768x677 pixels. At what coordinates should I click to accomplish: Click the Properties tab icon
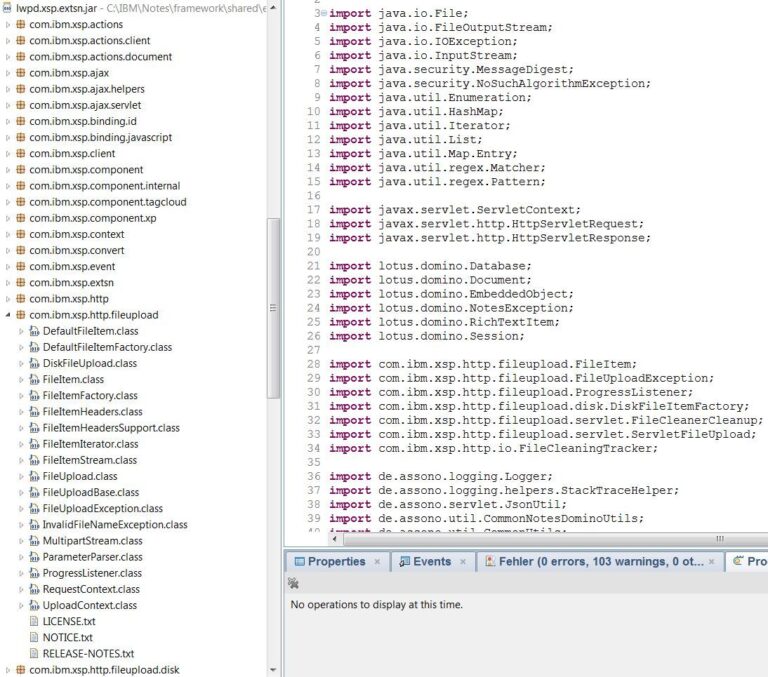pos(300,561)
